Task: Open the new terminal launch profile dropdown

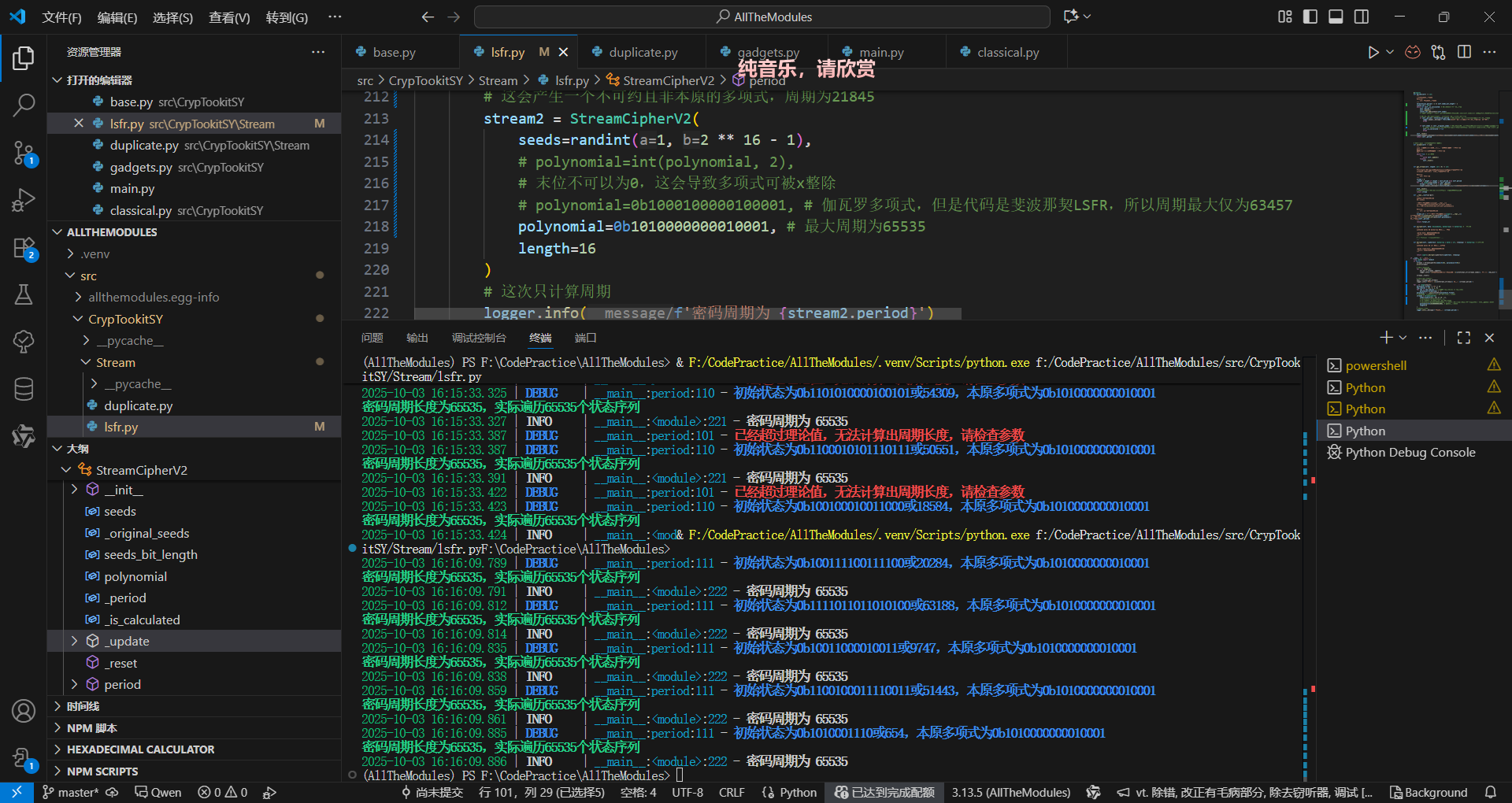Action: point(1403,338)
